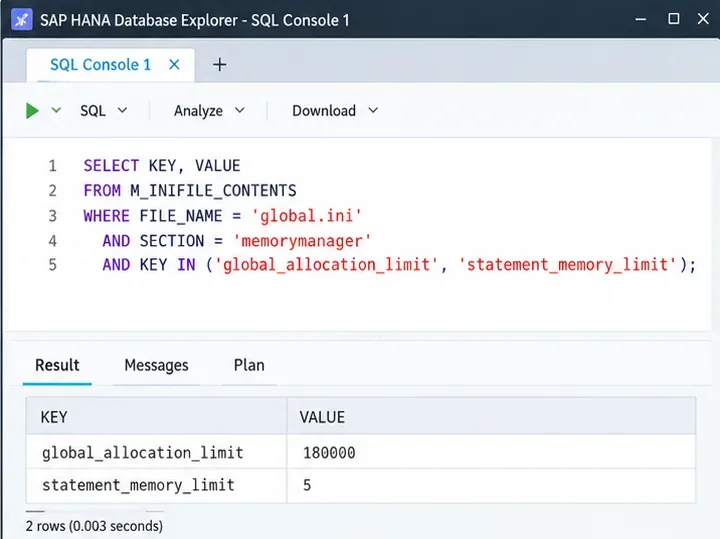Minimize the Database Explorer window
This screenshot has height=539, width=720.
[x=641, y=19]
